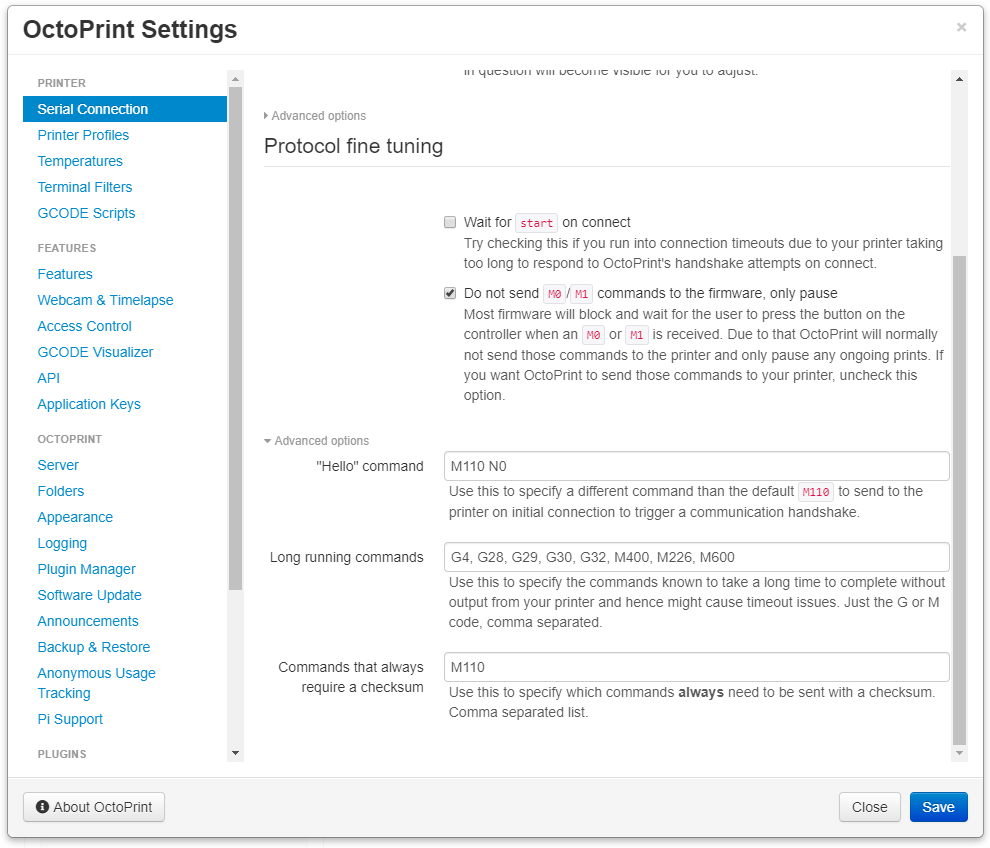Go to GCODE Scripts settings
The image size is (990, 848).
point(86,212)
